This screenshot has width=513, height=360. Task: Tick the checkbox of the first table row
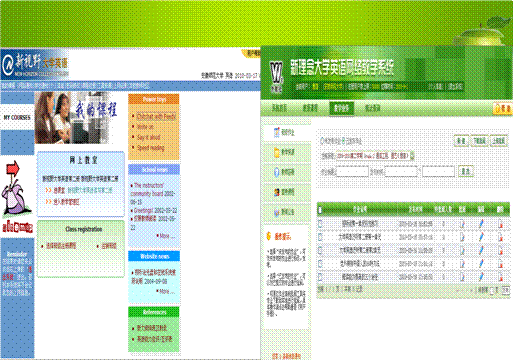[x=320, y=224]
